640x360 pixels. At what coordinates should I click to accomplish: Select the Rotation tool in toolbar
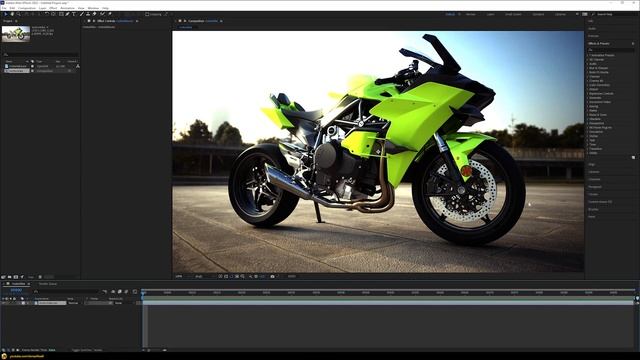(x=47, y=14)
